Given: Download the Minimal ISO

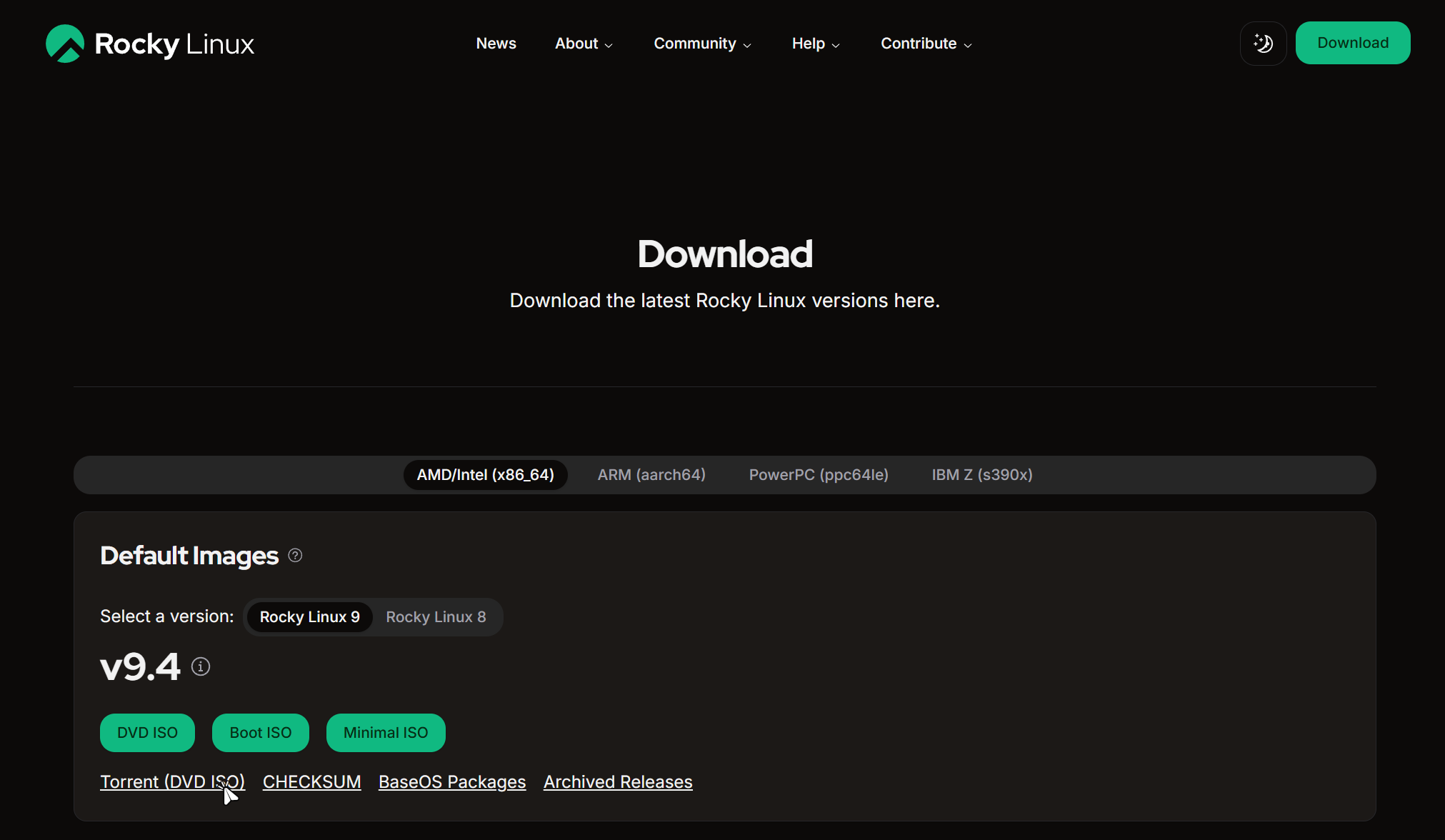Looking at the screenshot, I should click(x=386, y=733).
